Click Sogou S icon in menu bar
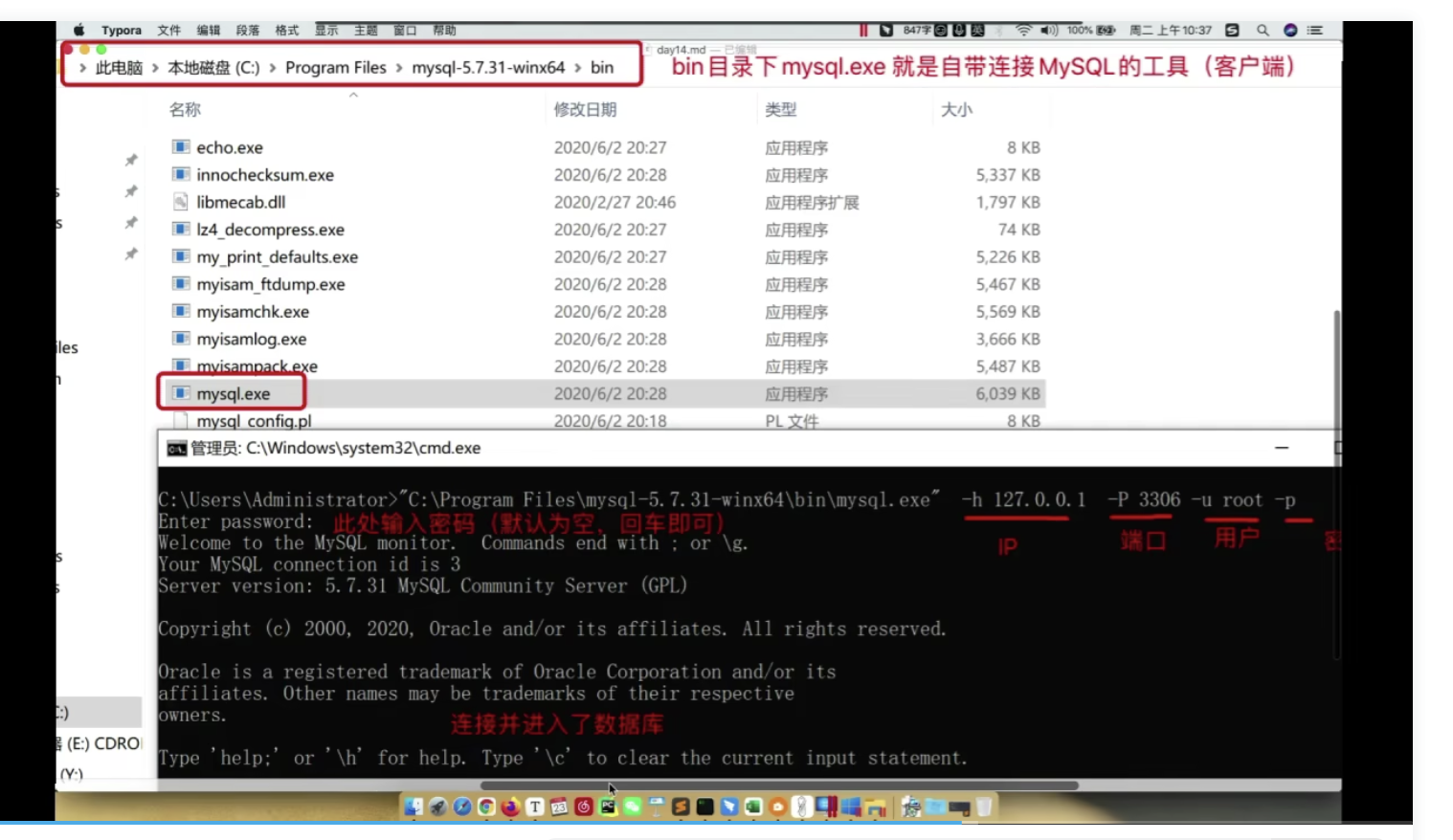This screenshot has width=1453, height=840. click(x=1232, y=30)
